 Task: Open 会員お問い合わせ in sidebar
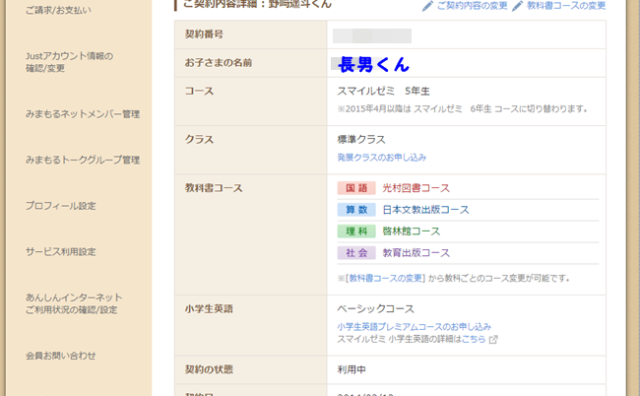point(61,356)
